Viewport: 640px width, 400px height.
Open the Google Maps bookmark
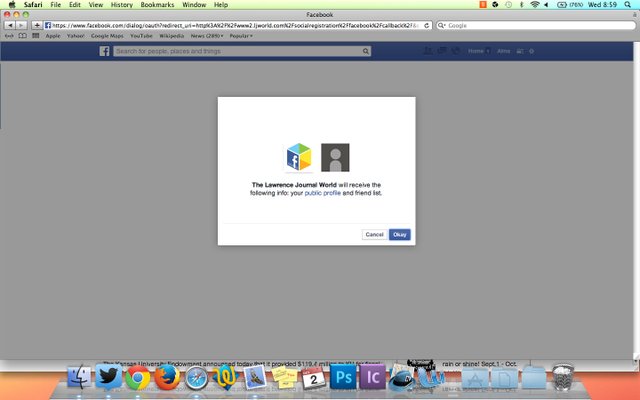pyautogui.click(x=107, y=36)
